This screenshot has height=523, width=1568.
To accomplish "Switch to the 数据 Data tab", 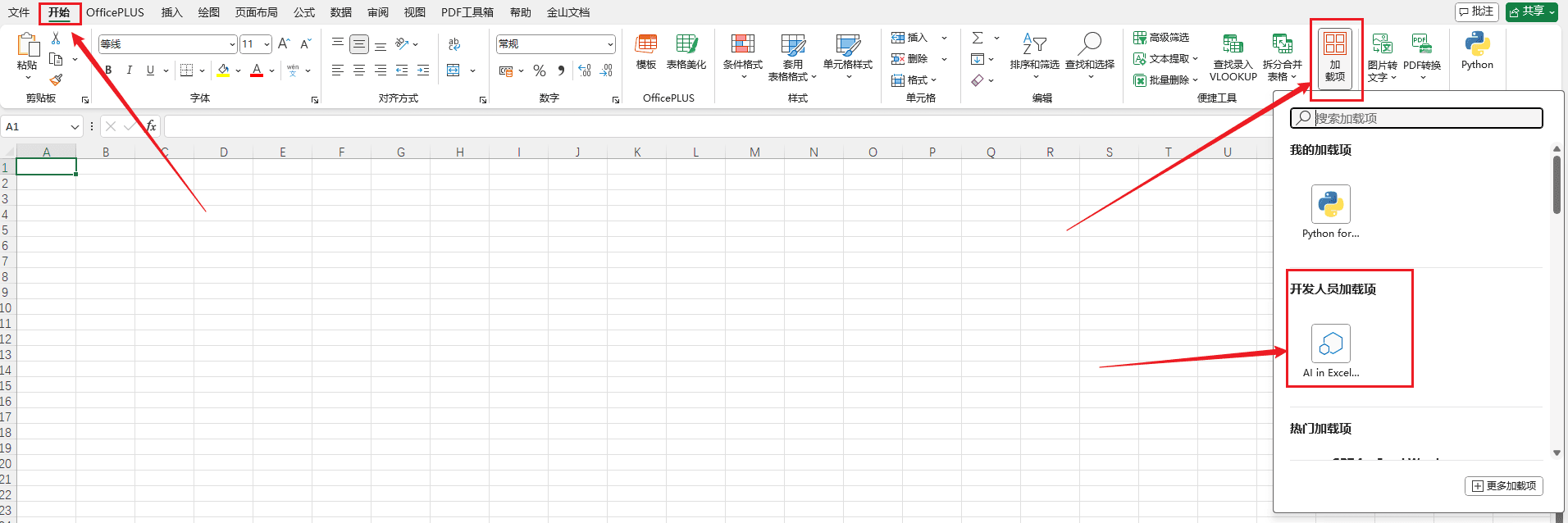I will point(341,12).
